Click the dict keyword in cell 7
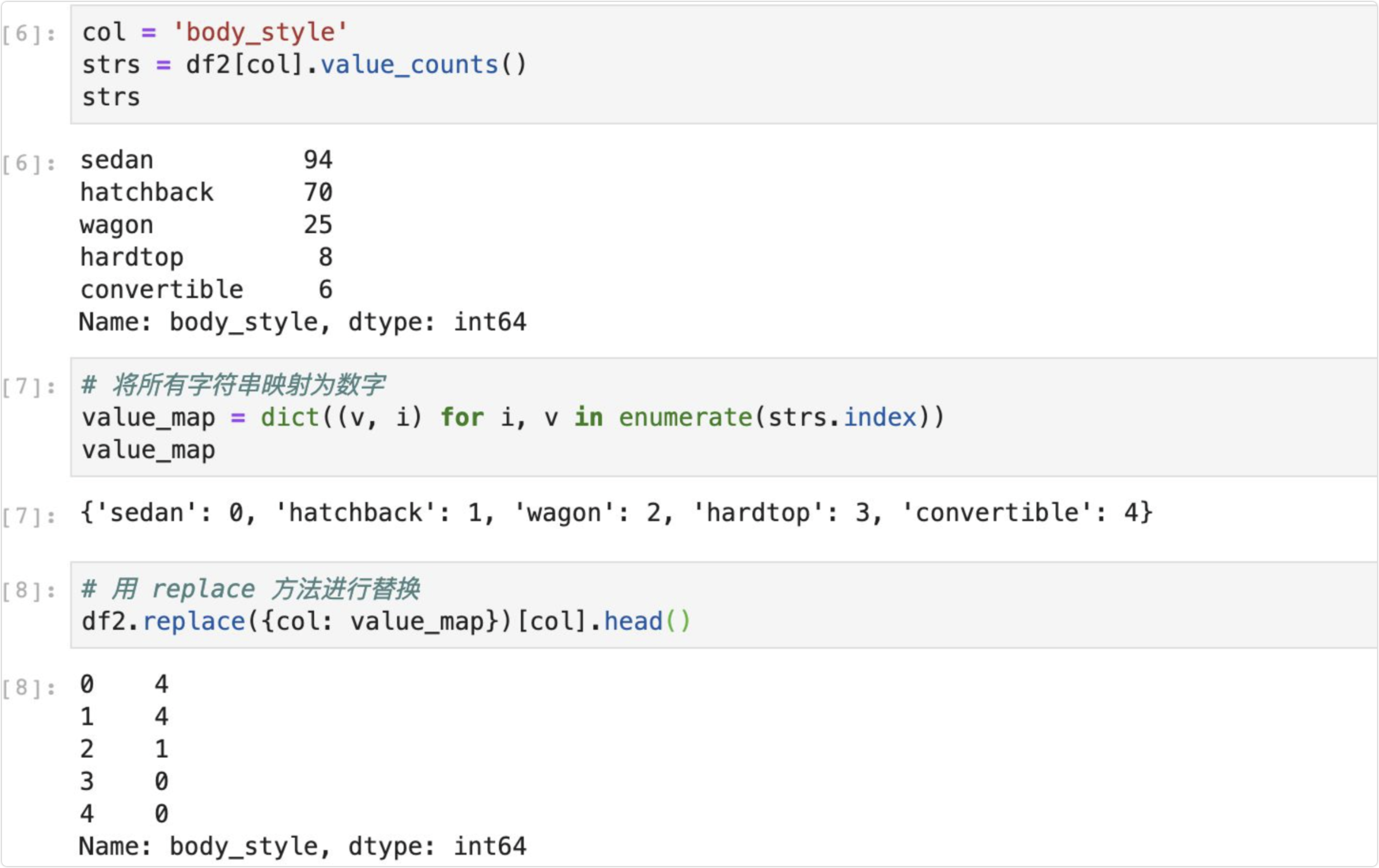Viewport: 1379px width, 868px height. [x=290, y=417]
